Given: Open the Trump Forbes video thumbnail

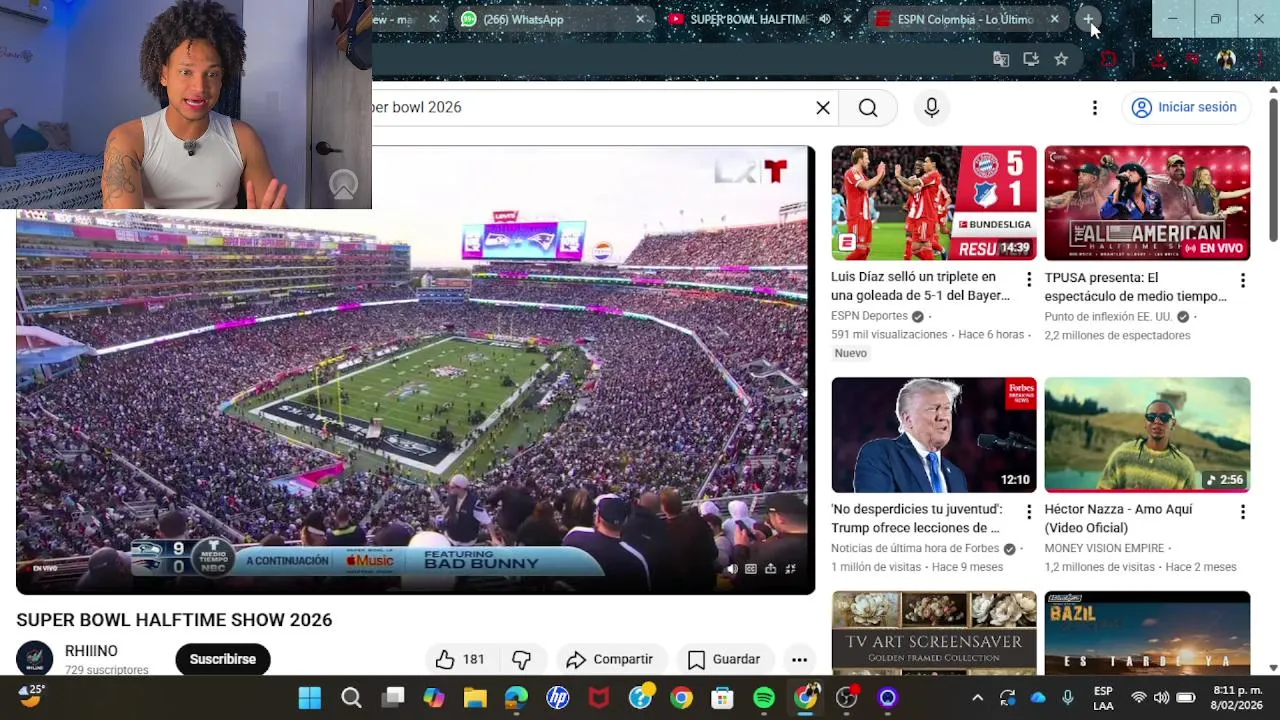Looking at the screenshot, I should pos(934,435).
